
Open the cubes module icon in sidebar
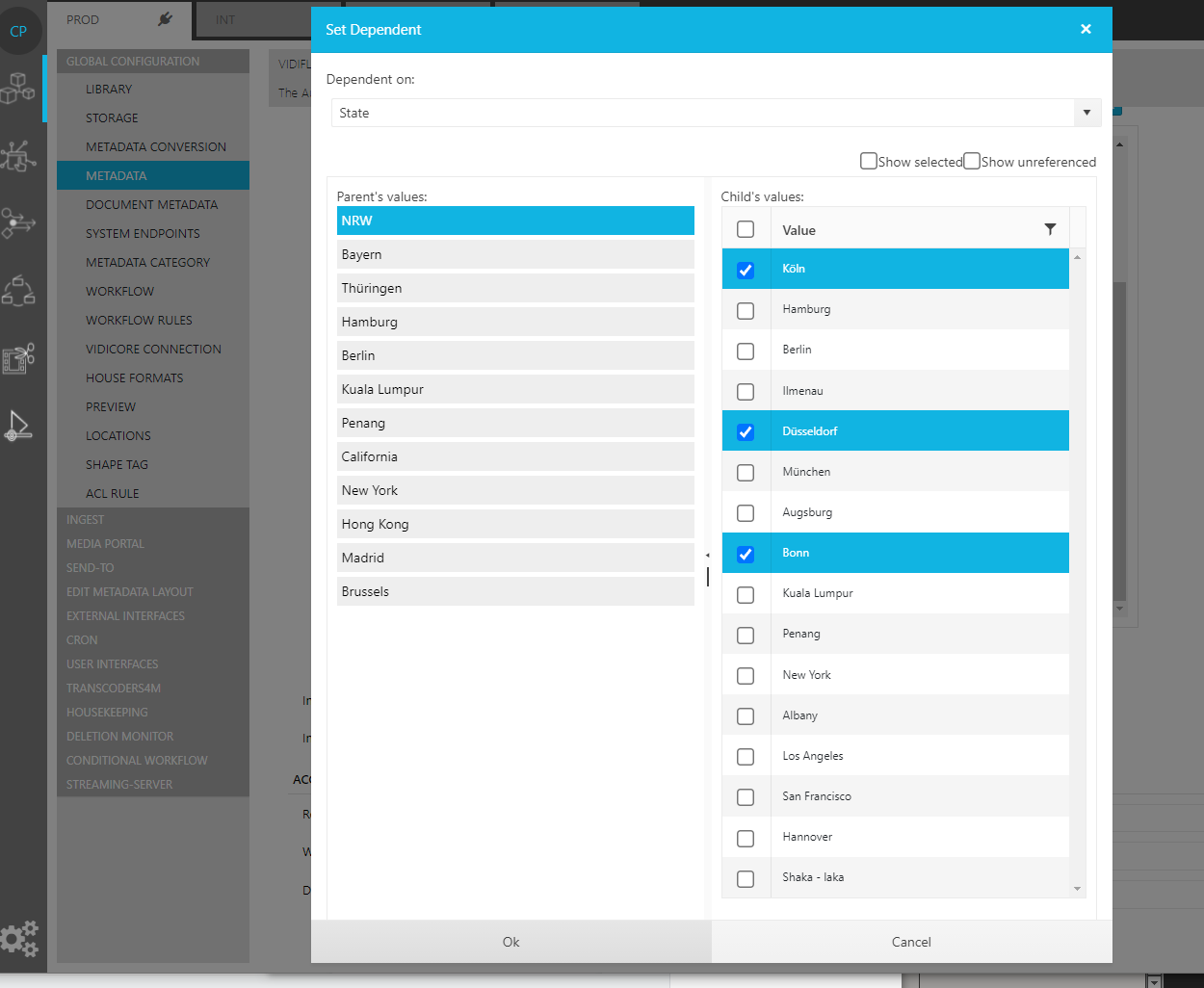pos(18,89)
